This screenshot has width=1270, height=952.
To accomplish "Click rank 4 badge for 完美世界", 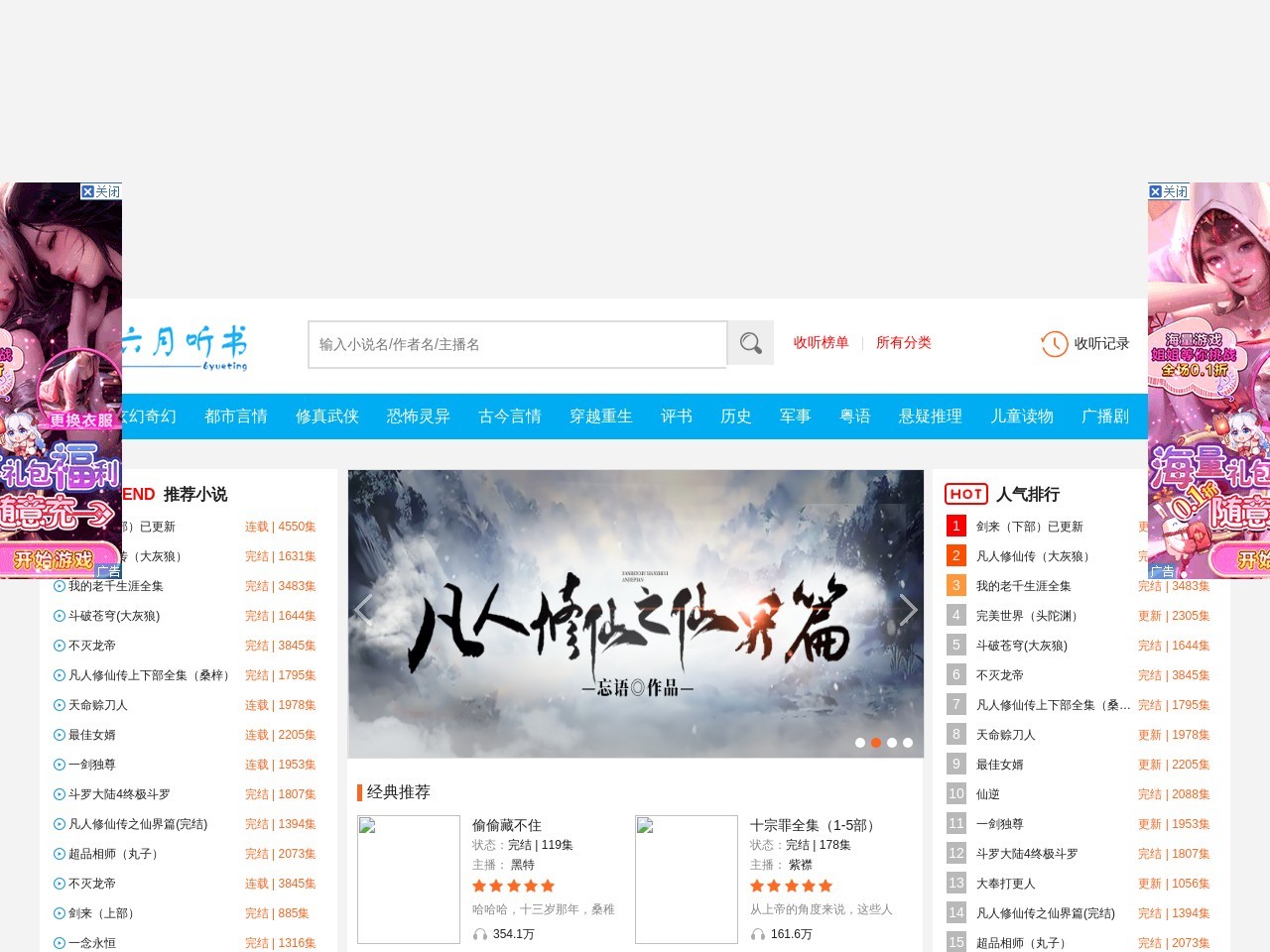I will click(956, 616).
